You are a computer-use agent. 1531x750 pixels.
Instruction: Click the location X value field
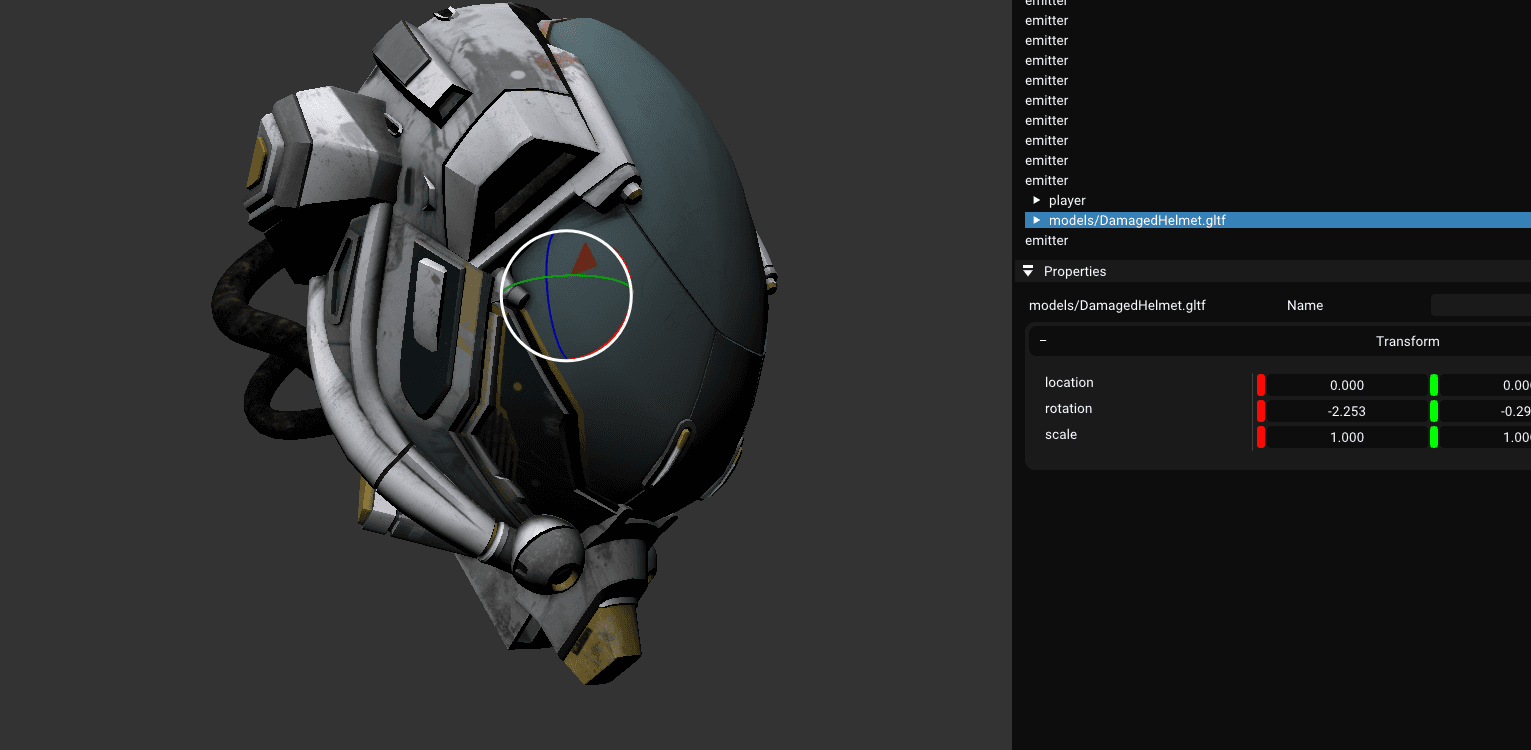(1346, 385)
